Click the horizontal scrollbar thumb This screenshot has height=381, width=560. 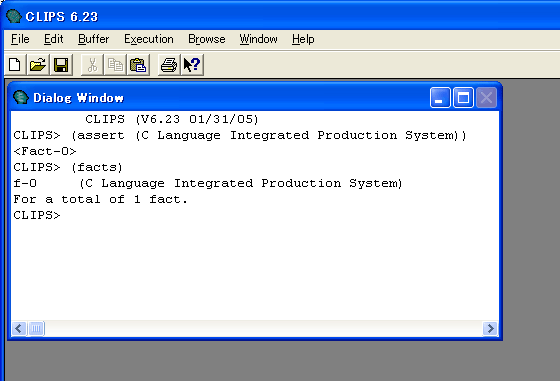[x=36, y=328]
